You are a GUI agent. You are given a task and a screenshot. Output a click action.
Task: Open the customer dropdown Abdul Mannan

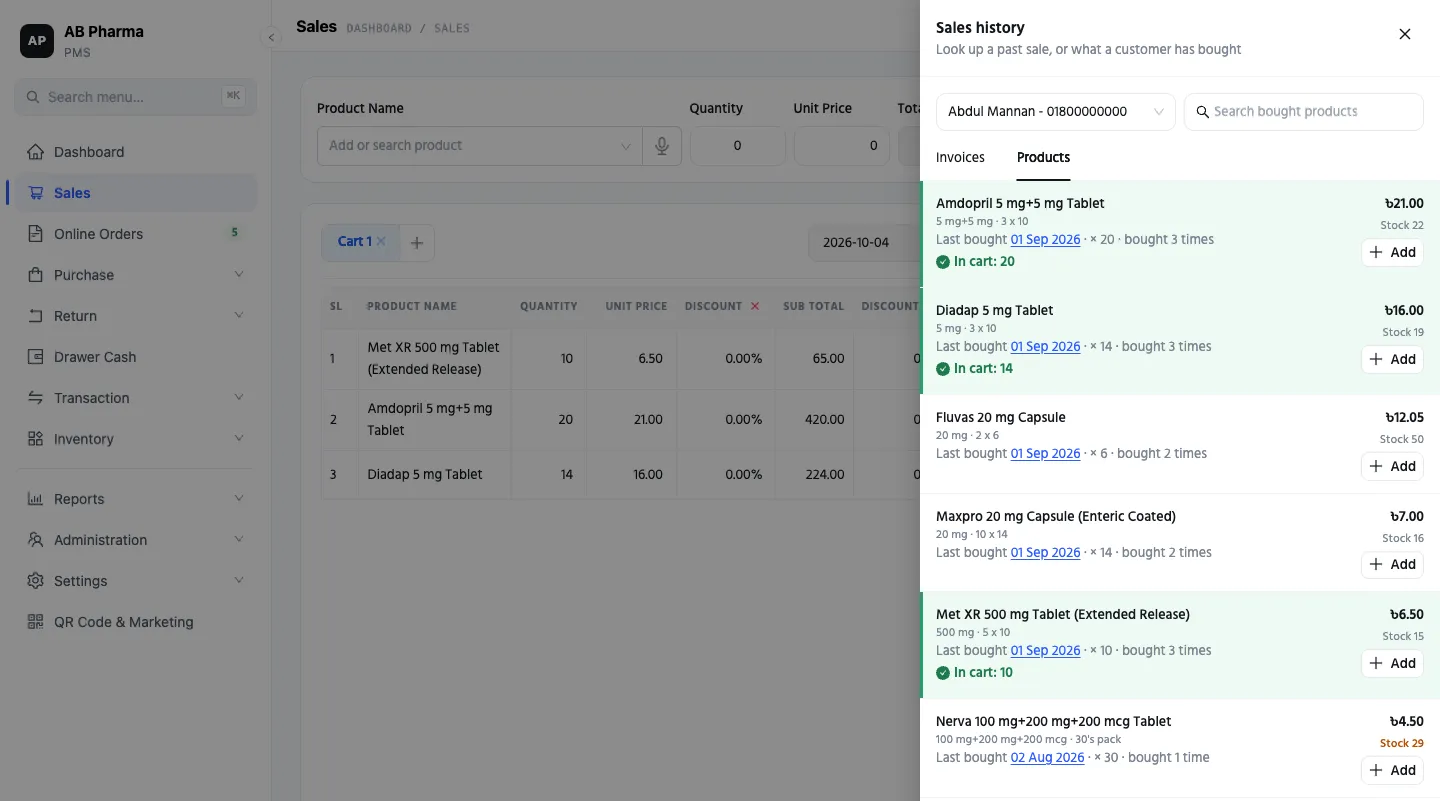[x=1055, y=112]
